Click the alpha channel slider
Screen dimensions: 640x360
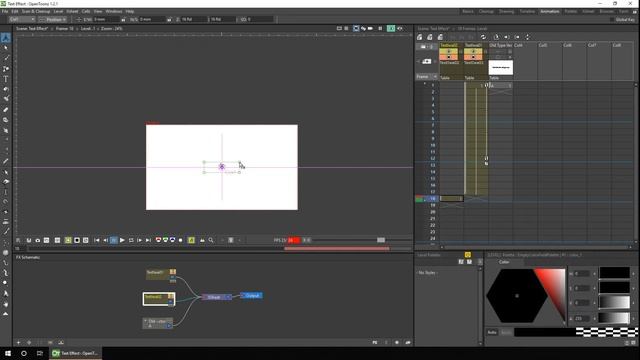[614, 318]
